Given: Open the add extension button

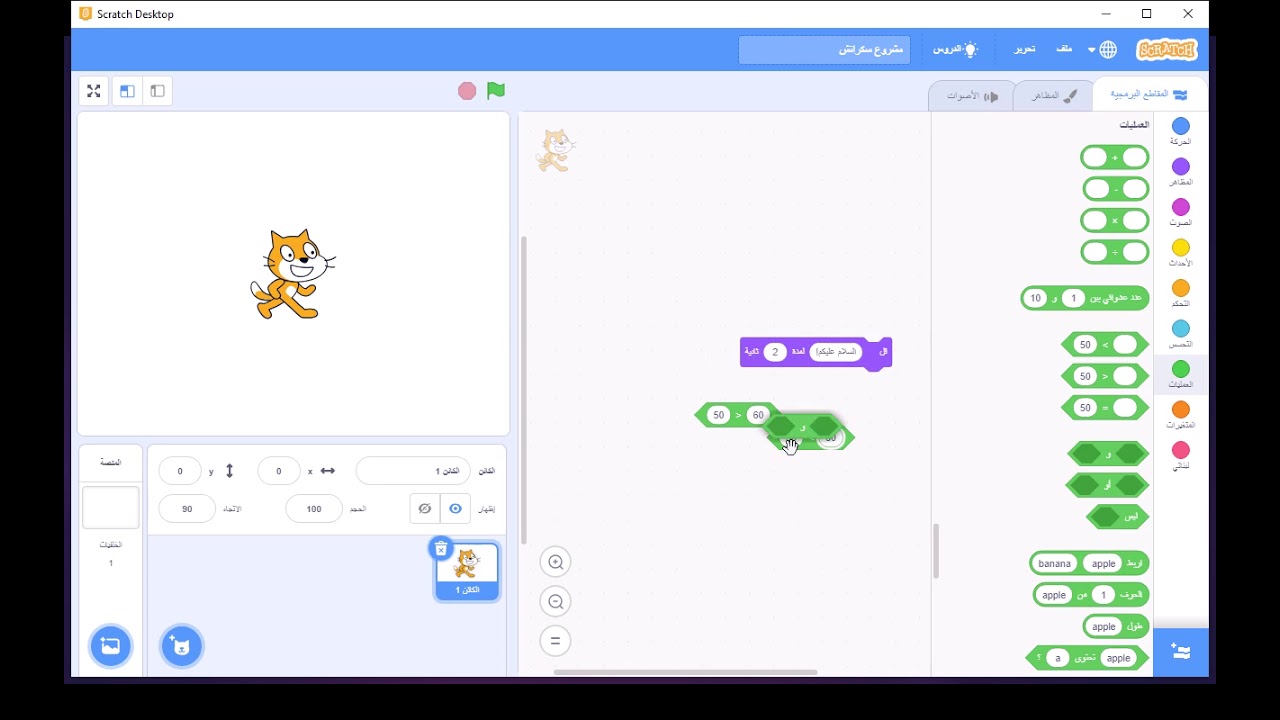Looking at the screenshot, I should pos(1181,652).
